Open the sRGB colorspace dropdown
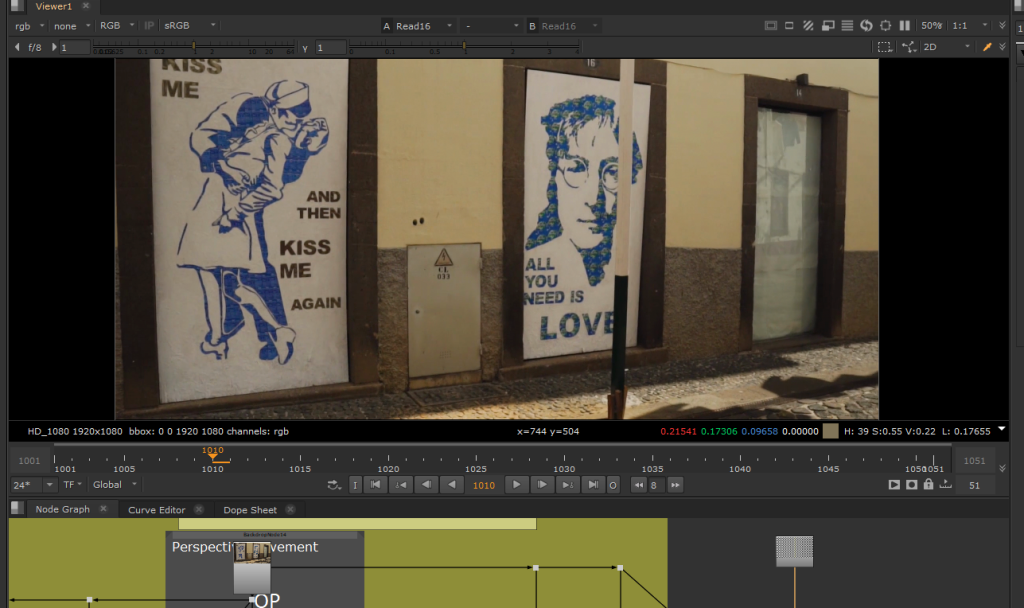 pyautogui.click(x=189, y=25)
